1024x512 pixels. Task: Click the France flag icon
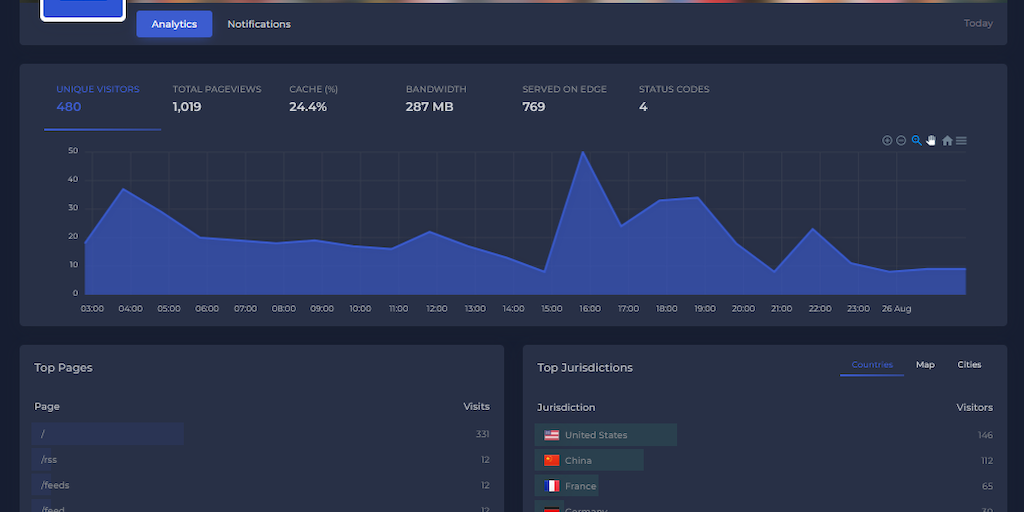(552, 486)
